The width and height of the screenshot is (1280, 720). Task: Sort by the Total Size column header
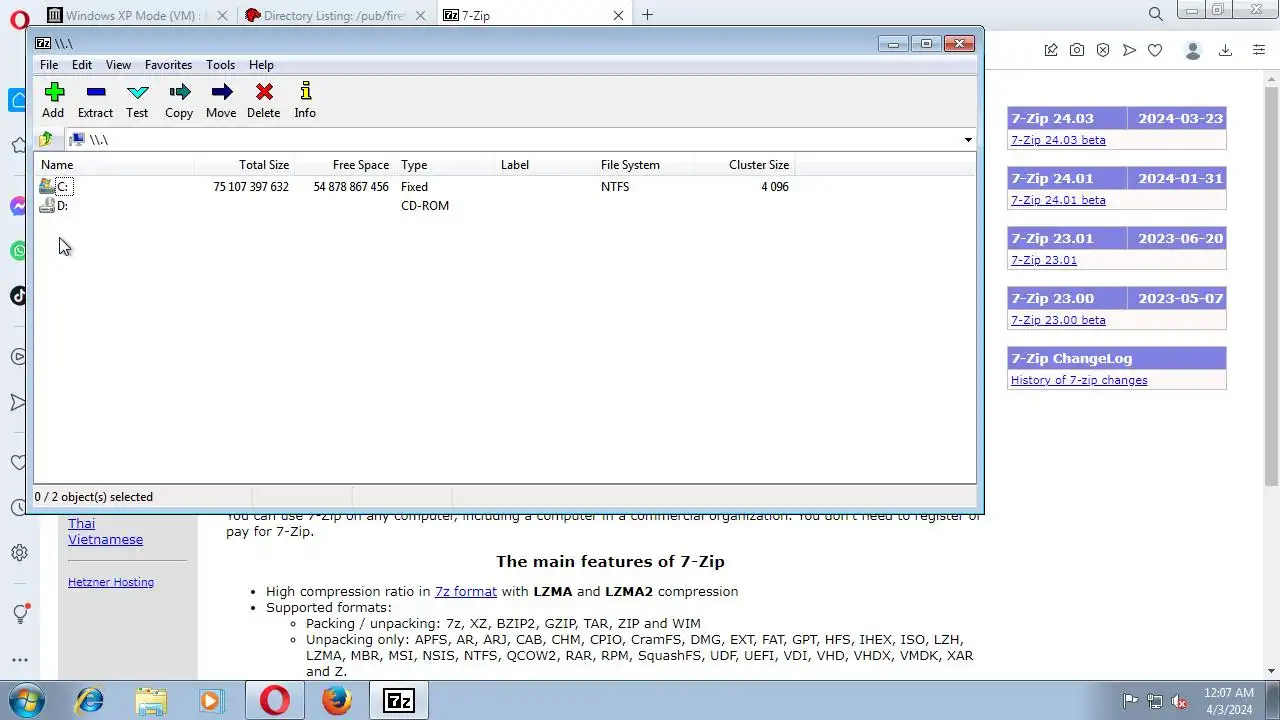pyautogui.click(x=244, y=165)
